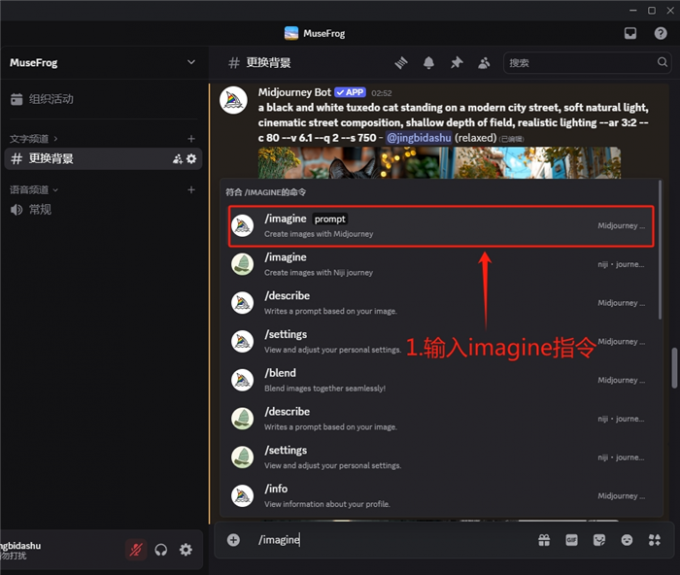
Task: Add a new text channel plus icon
Action: 191,139
